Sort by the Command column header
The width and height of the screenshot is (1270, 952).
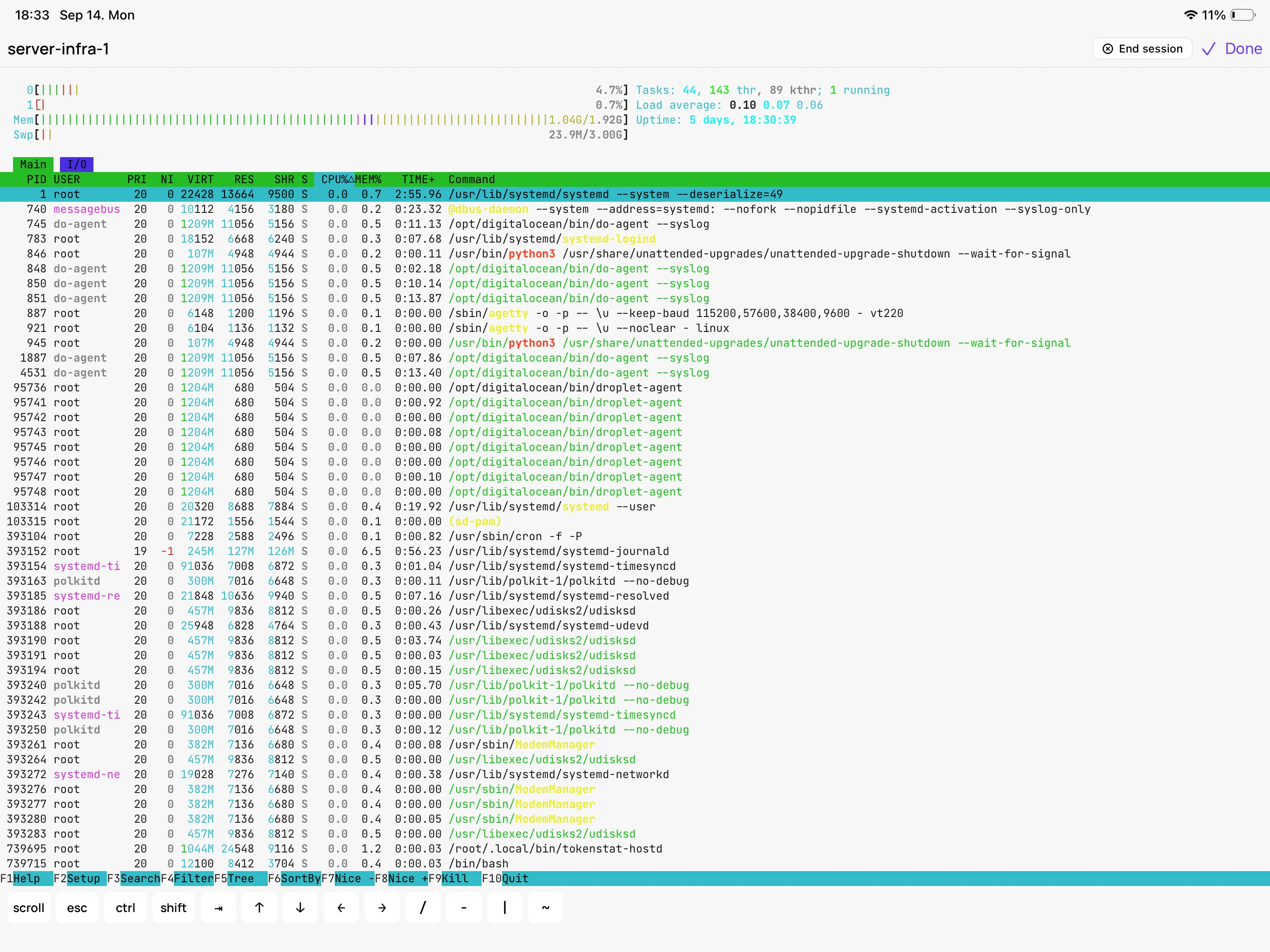471,179
